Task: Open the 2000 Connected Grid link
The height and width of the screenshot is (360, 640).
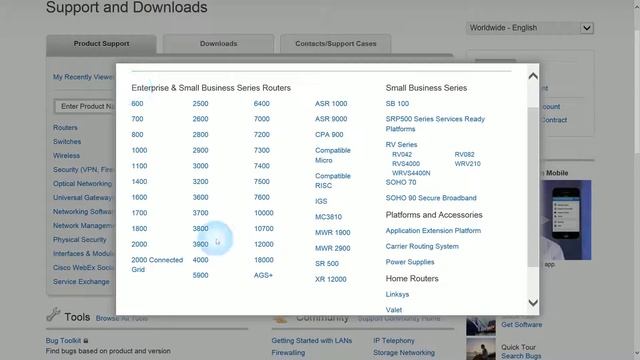Action: [x=157, y=264]
